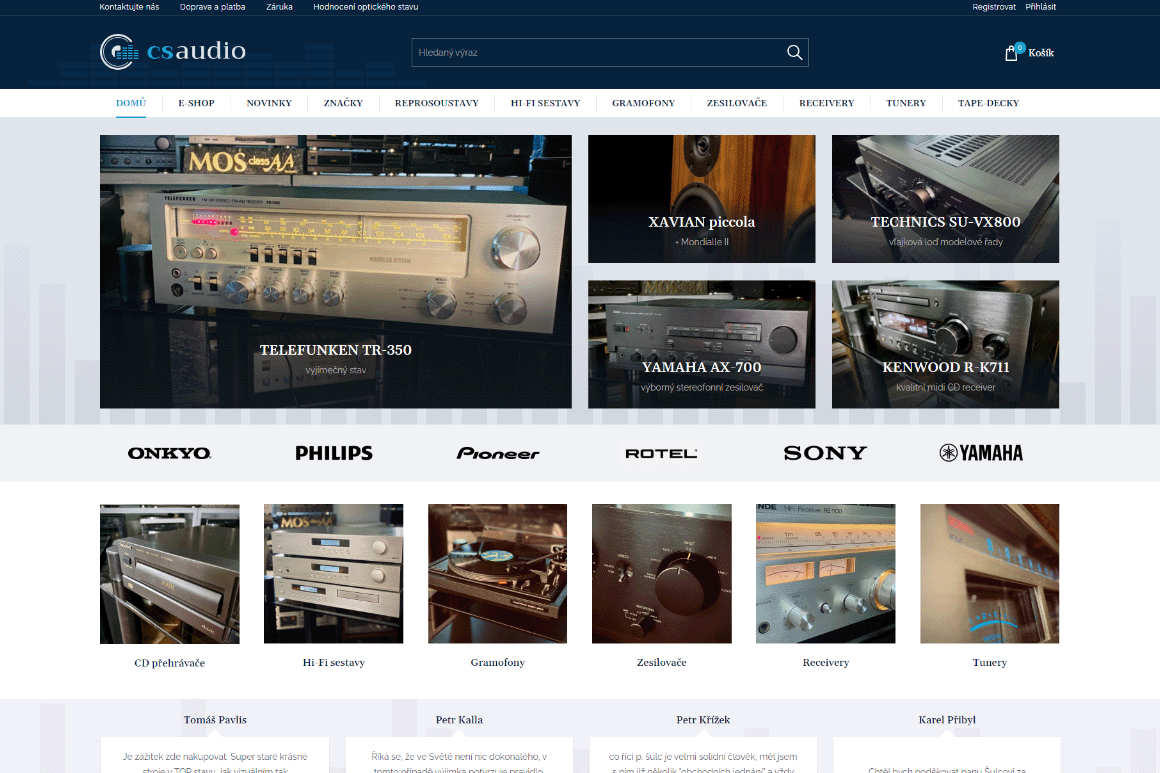Click the CD přehrávače category image
The width and height of the screenshot is (1160, 773).
(x=169, y=574)
